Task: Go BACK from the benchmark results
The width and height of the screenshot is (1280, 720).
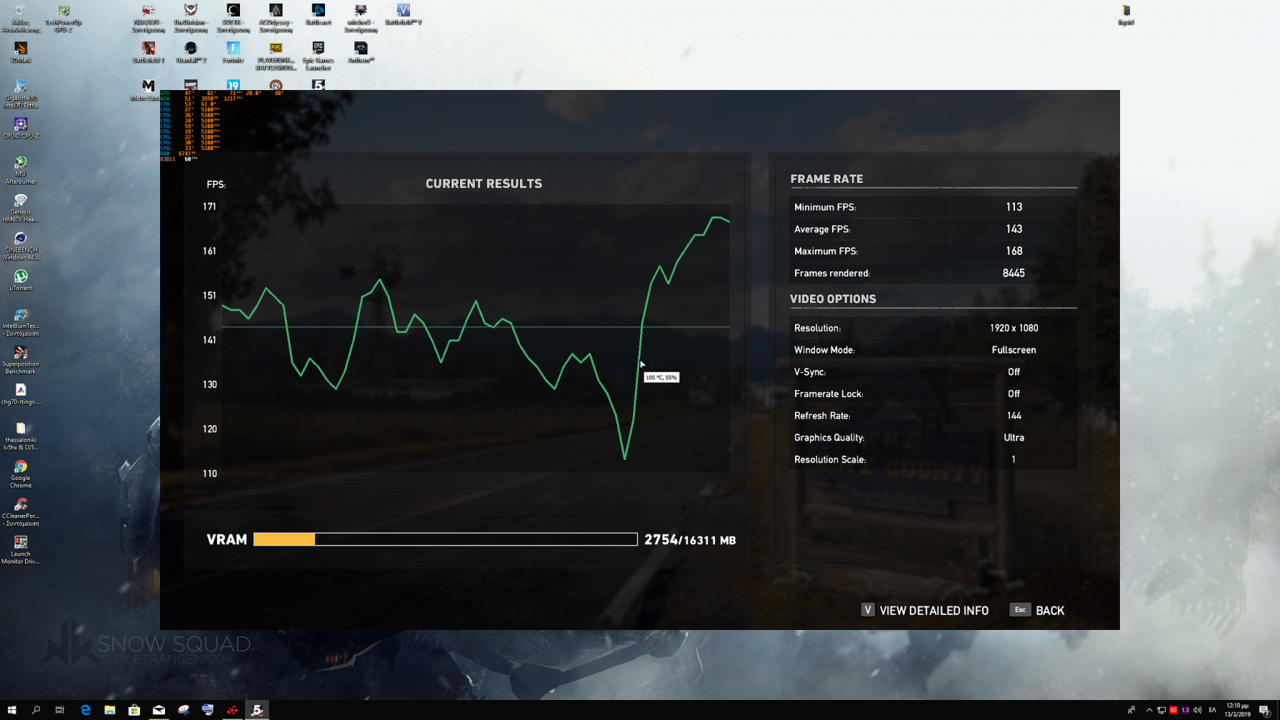Action: coord(1050,611)
